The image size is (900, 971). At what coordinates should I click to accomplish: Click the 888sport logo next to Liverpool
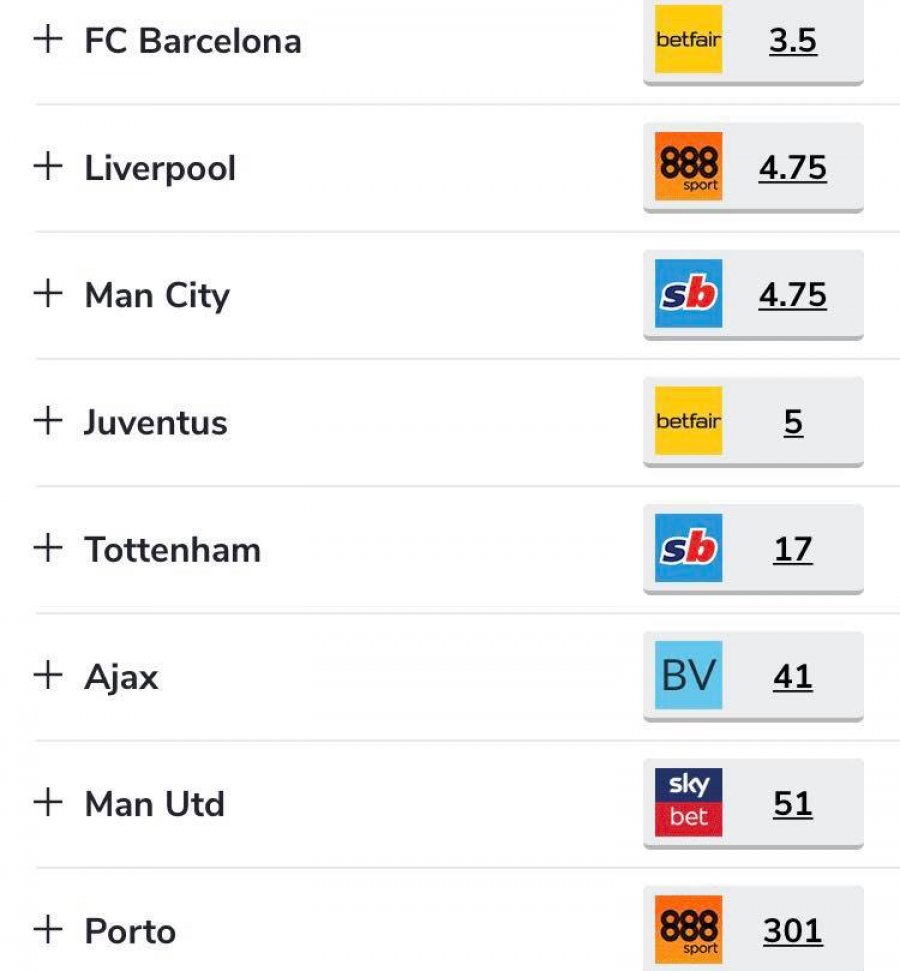click(x=688, y=167)
